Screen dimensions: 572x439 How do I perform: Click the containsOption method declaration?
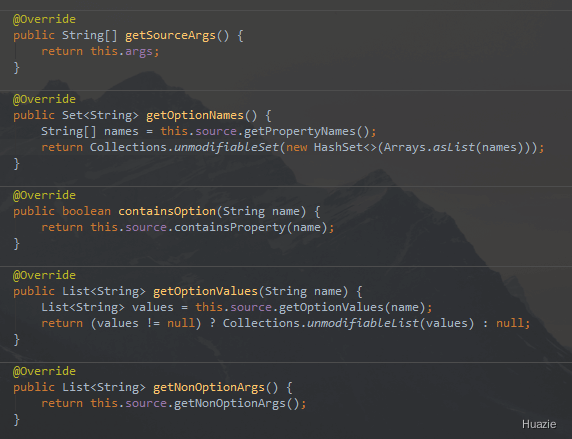[x=167, y=211]
